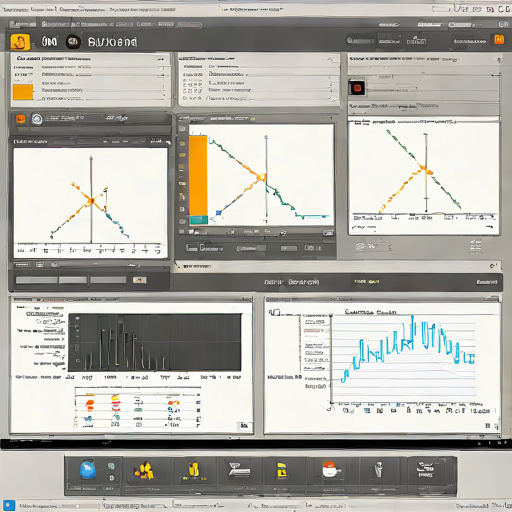Open the blue globe icon in the bottom dock
This screenshot has width=512, height=512.
tap(88, 469)
